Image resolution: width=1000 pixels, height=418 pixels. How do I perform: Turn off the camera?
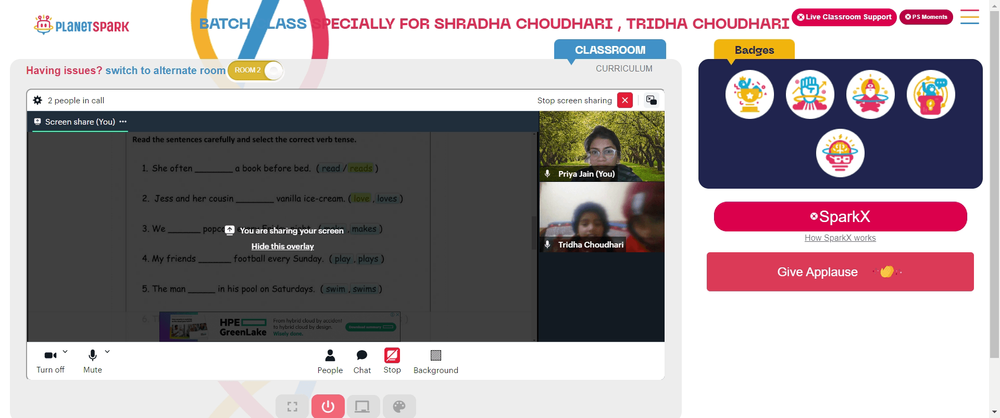tap(50, 361)
